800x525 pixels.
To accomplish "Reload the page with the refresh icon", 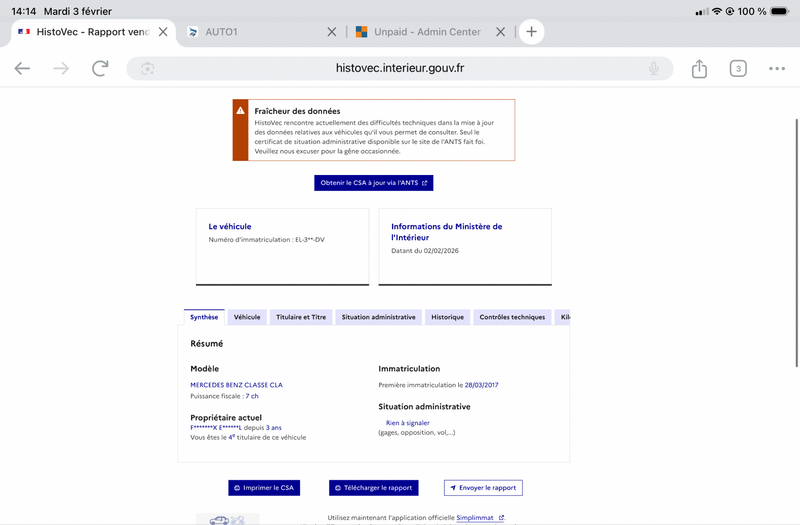I will coord(101,68).
